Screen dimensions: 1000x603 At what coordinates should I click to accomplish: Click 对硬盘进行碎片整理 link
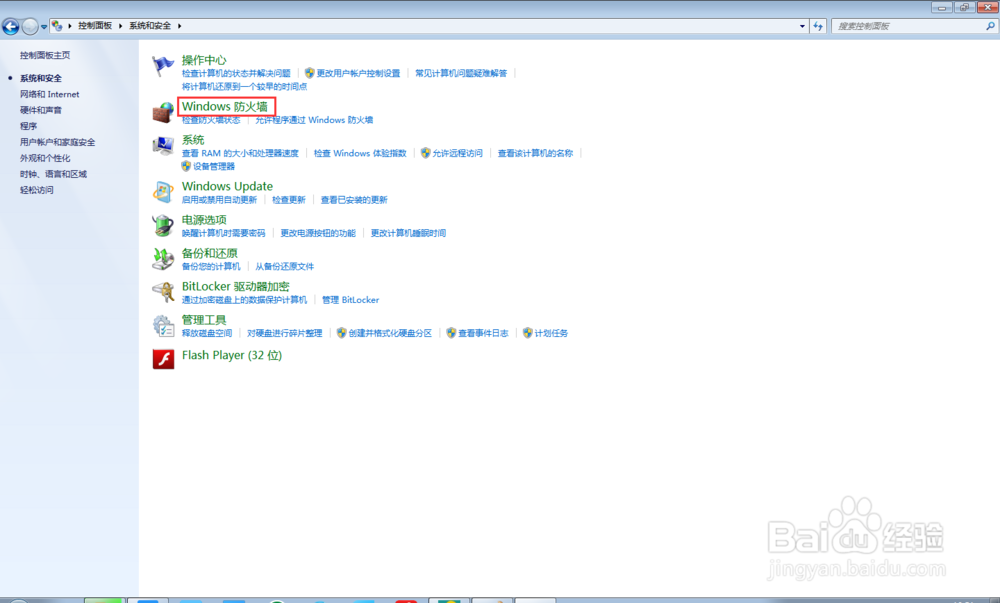tap(284, 333)
